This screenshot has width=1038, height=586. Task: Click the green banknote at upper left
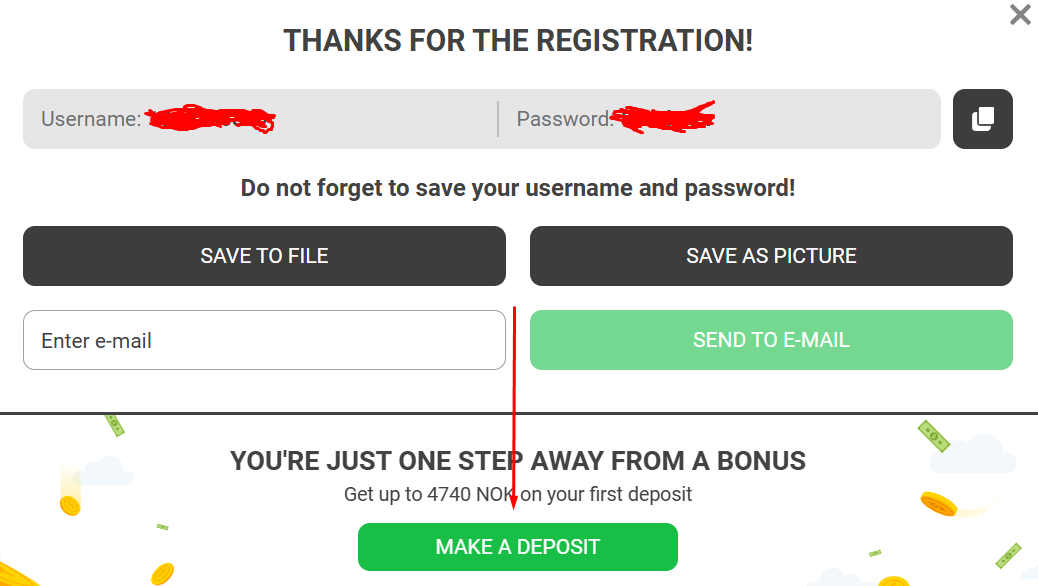point(114,425)
